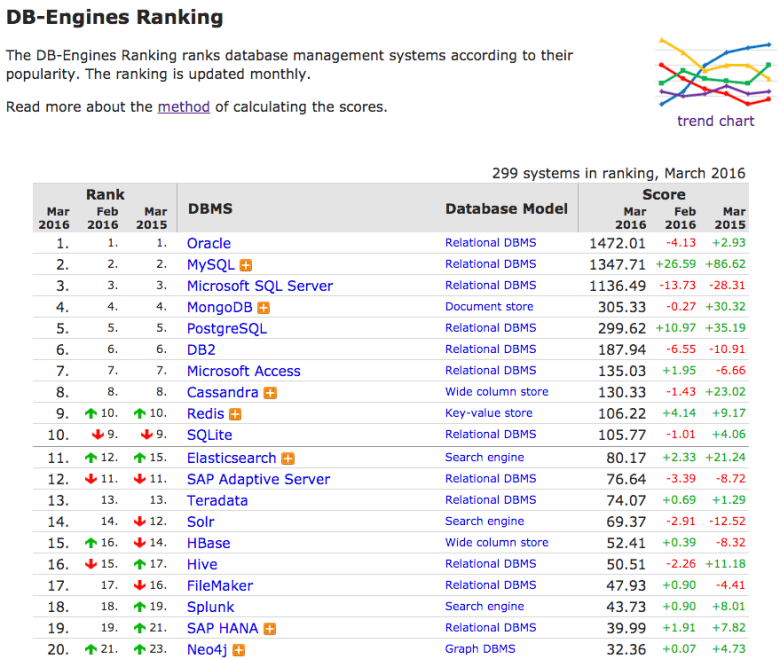Image resolution: width=780 pixels, height=659 pixels.
Task: Open the Oracle database entry
Action: click(208, 243)
